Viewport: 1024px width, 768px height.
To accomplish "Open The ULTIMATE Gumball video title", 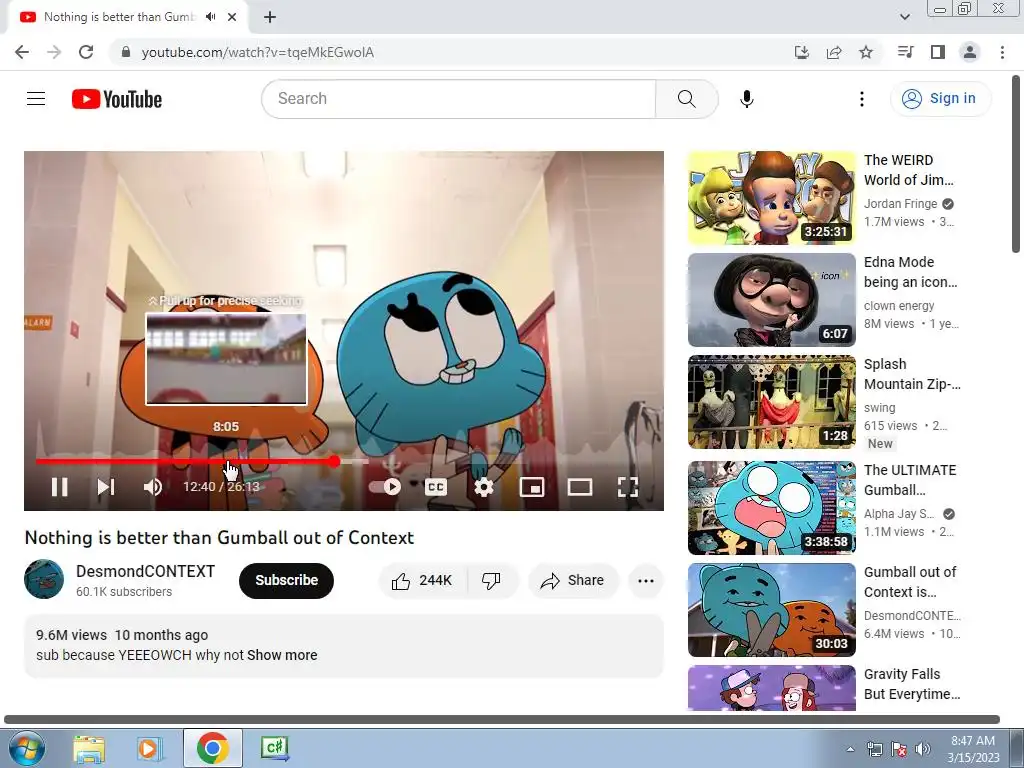I will [x=910, y=480].
